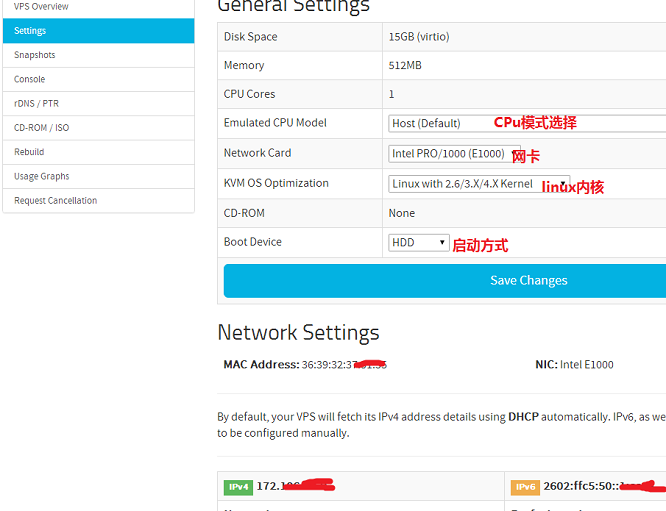Click the green IPv4 badge

[x=239, y=487]
